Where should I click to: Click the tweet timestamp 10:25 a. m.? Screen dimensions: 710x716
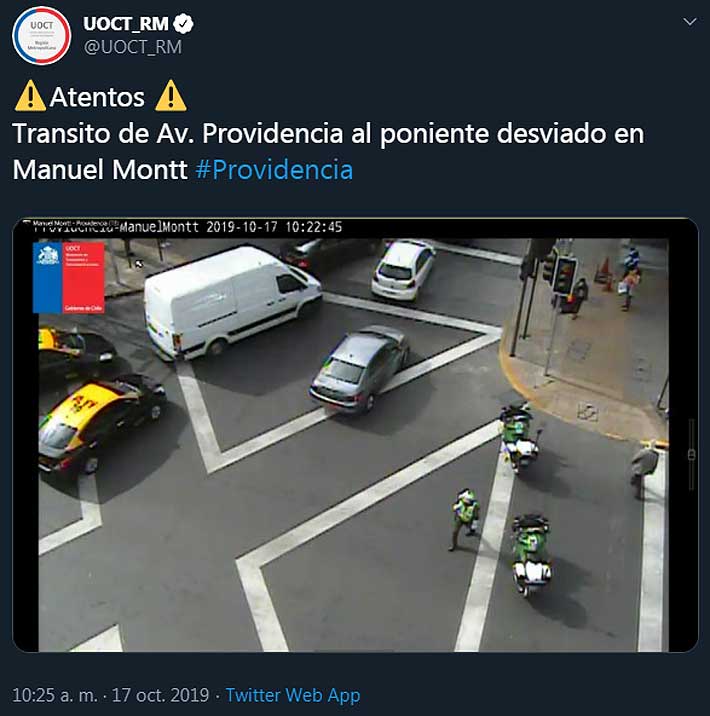point(55,695)
